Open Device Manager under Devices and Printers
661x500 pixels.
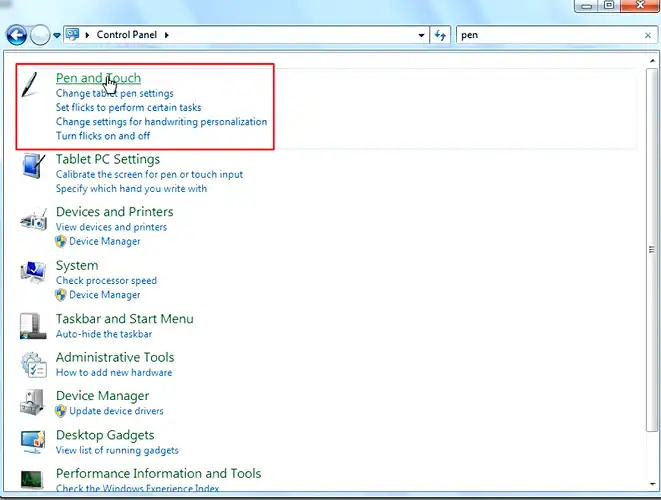pos(105,241)
